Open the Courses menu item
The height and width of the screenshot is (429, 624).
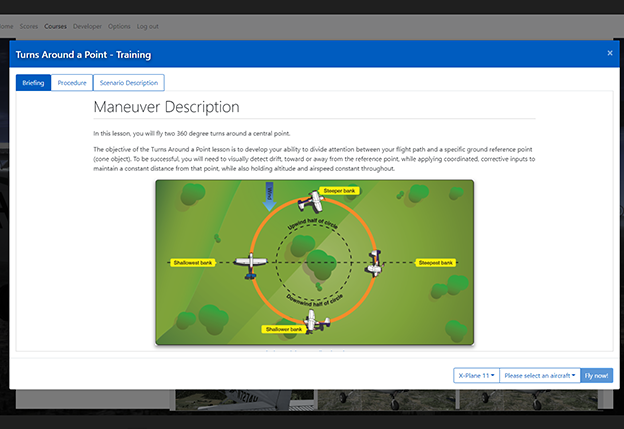(55, 26)
